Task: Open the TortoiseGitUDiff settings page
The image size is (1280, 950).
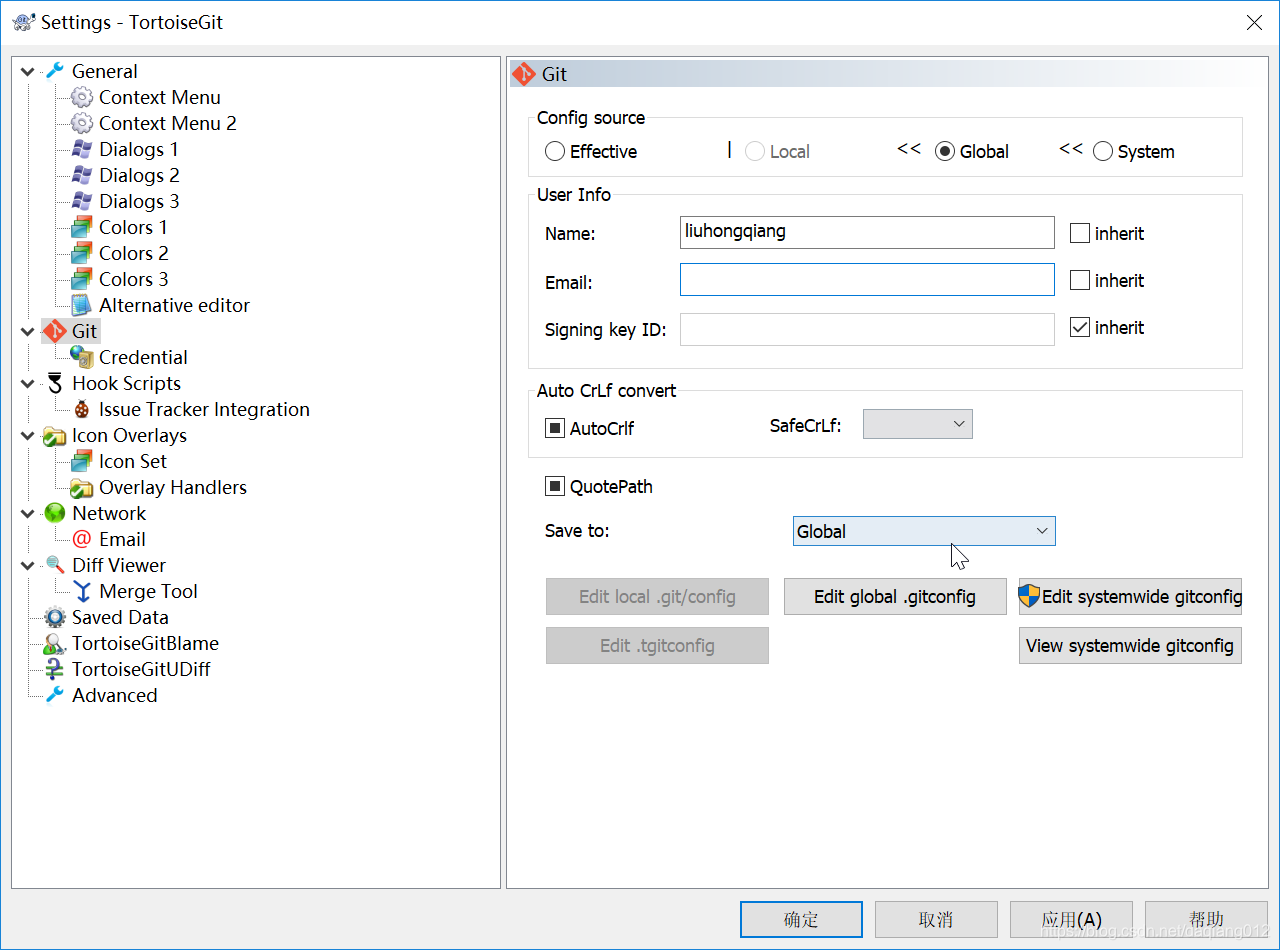Action: tap(141, 669)
